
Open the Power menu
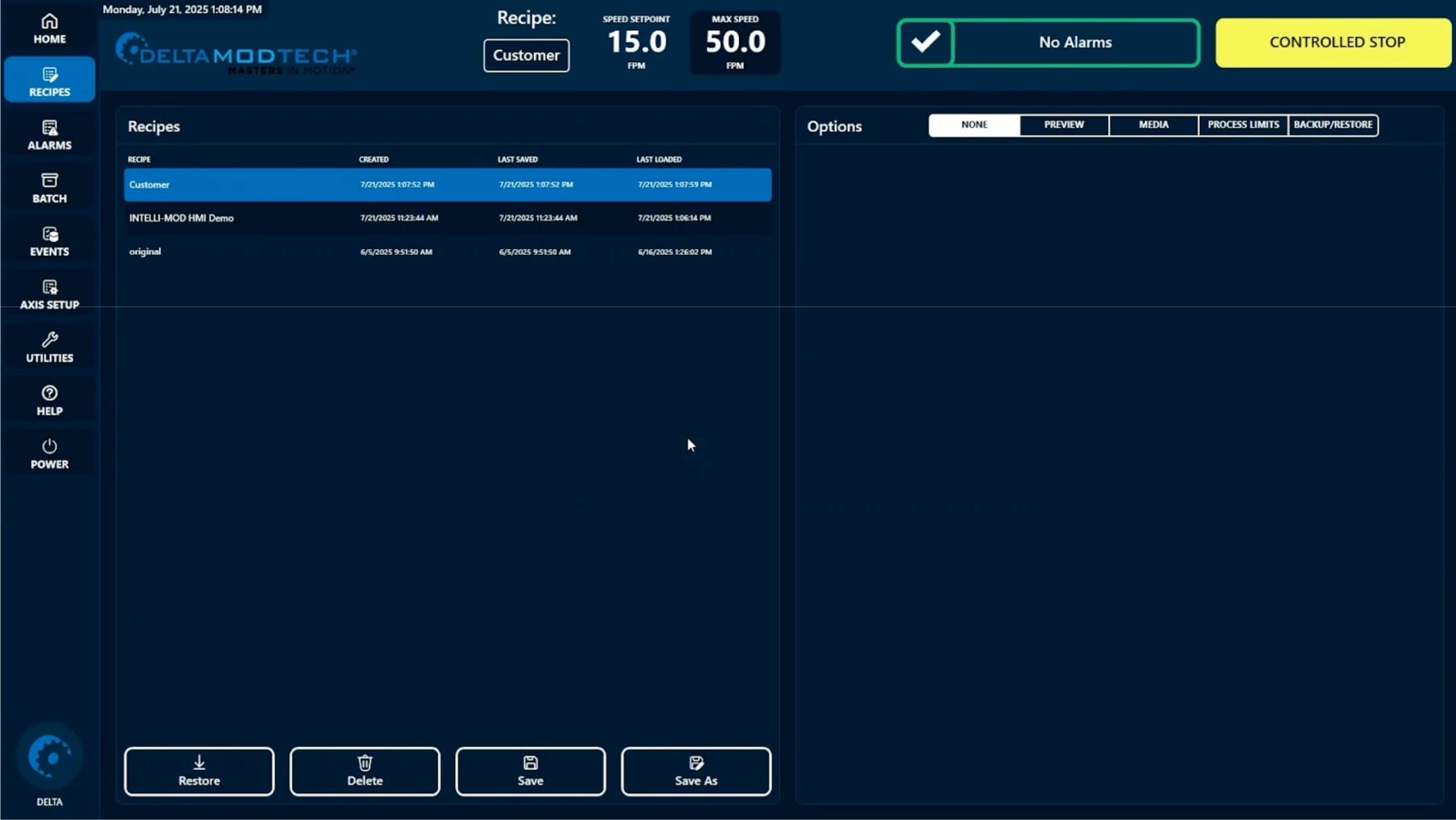click(x=49, y=453)
